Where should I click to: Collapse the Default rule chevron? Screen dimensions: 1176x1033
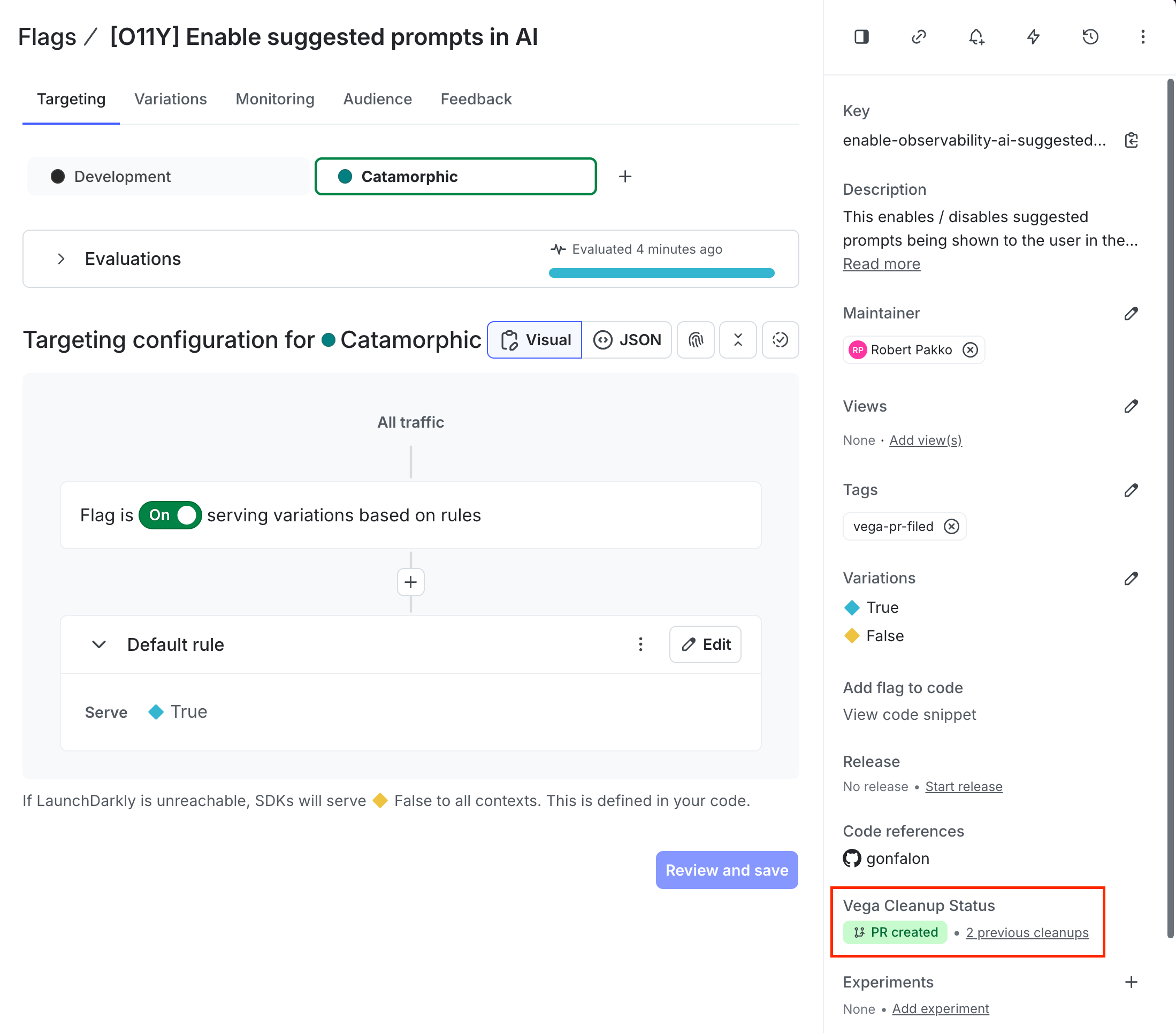point(99,644)
